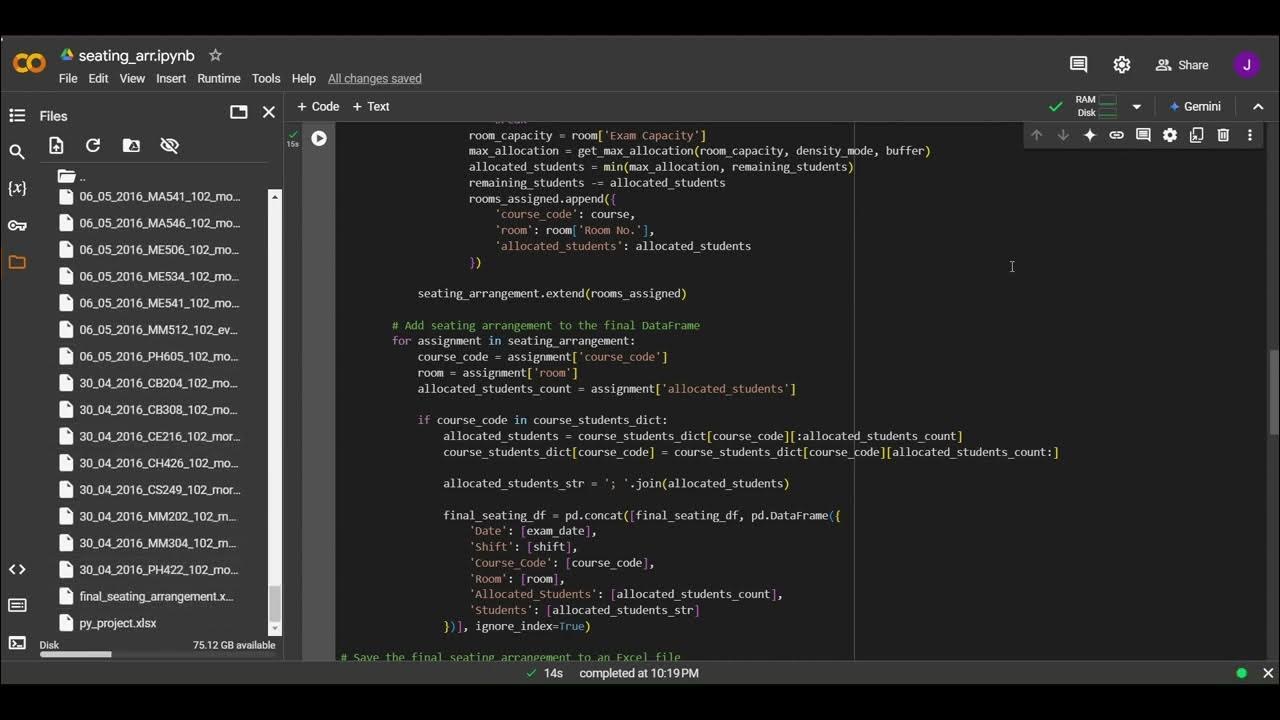
Task: Click the notebook vertical scrollbar
Action: [1273, 392]
